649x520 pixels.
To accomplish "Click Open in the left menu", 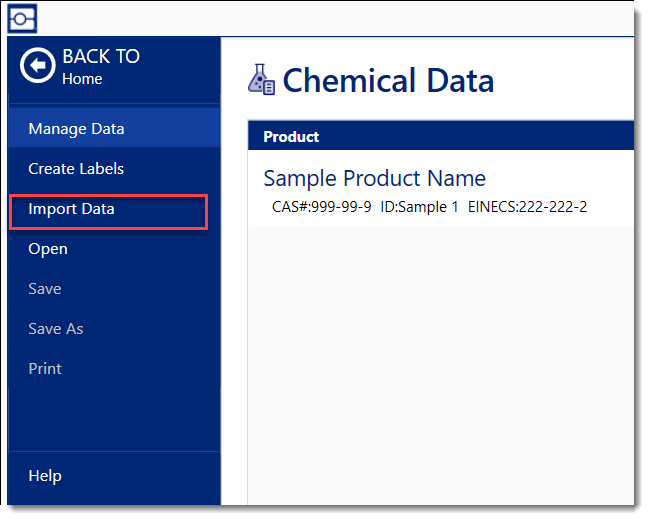I will point(48,249).
